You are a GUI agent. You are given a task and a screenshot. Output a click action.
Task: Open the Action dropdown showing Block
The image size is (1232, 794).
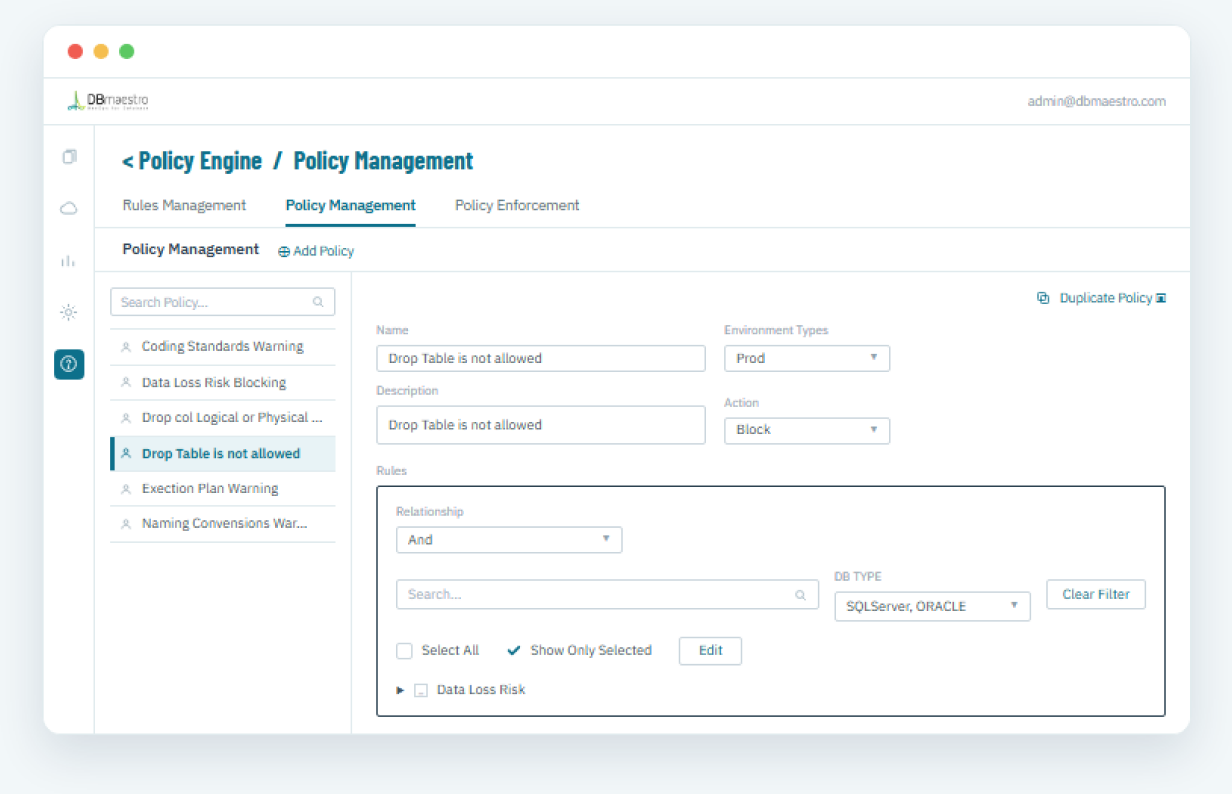tap(807, 430)
